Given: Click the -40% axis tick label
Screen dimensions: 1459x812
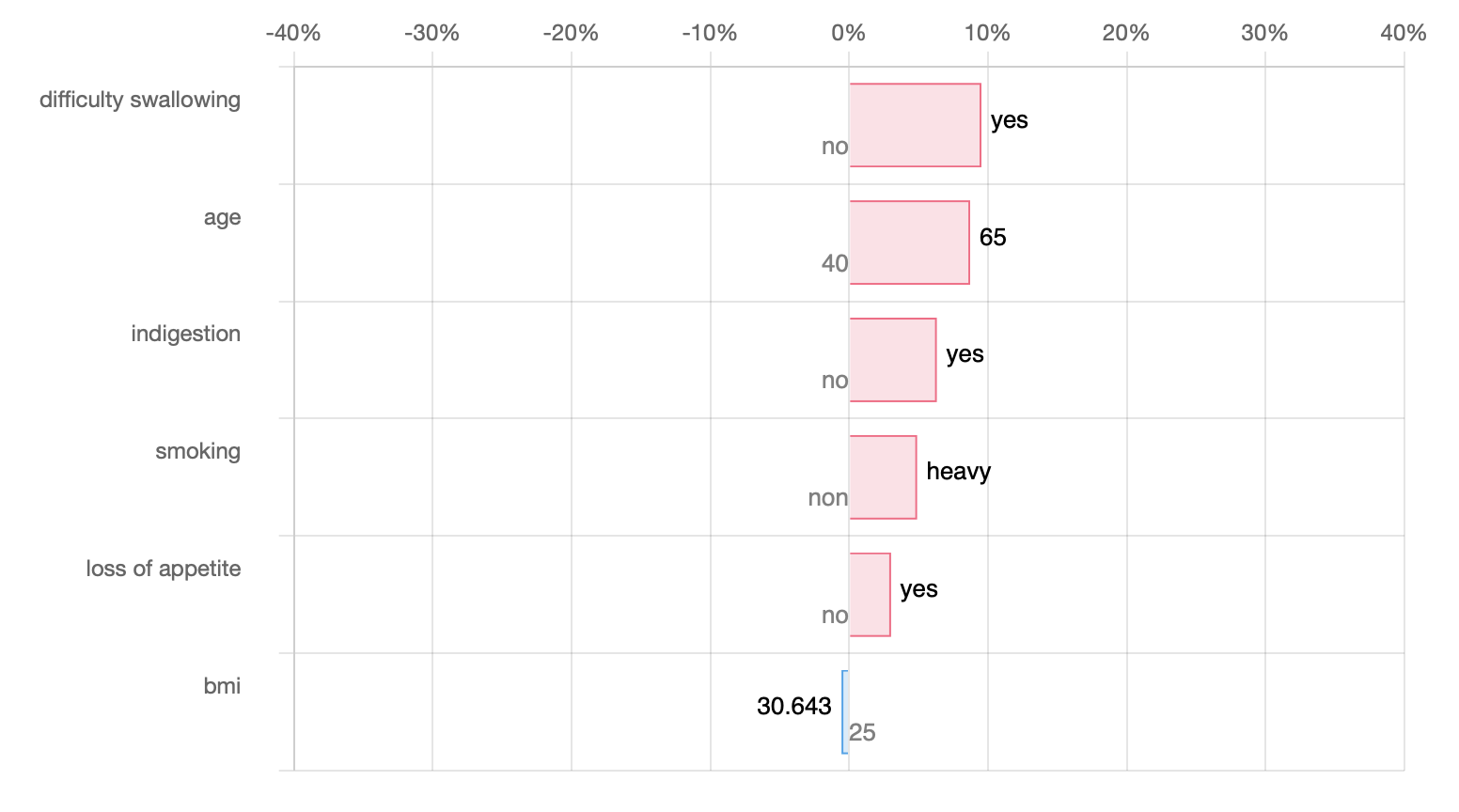Looking at the screenshot, I should pyautogui.click(x=293, y=33).
